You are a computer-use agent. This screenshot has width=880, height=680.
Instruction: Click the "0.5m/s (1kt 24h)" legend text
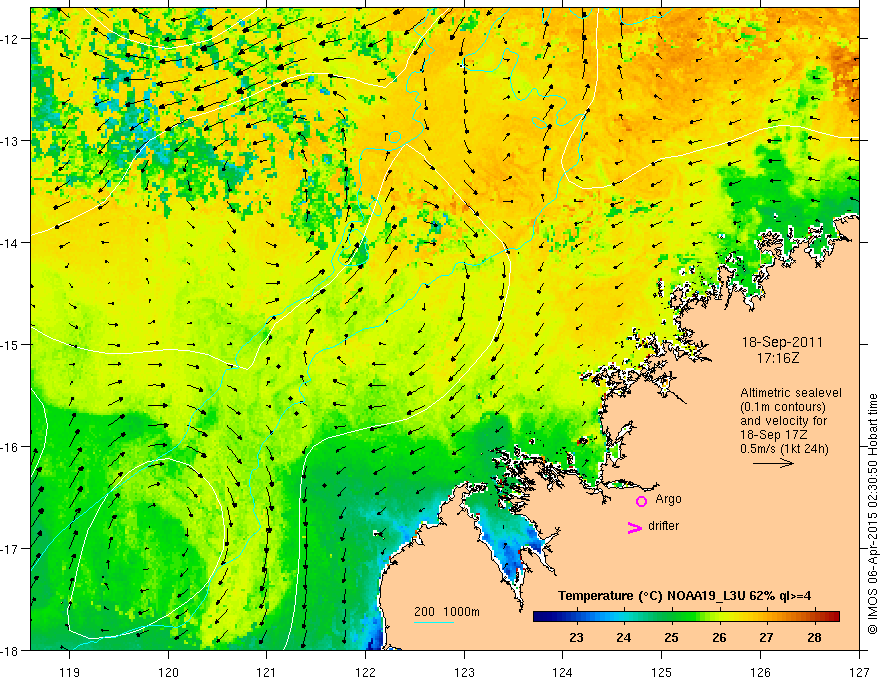[x=784, y=449]
